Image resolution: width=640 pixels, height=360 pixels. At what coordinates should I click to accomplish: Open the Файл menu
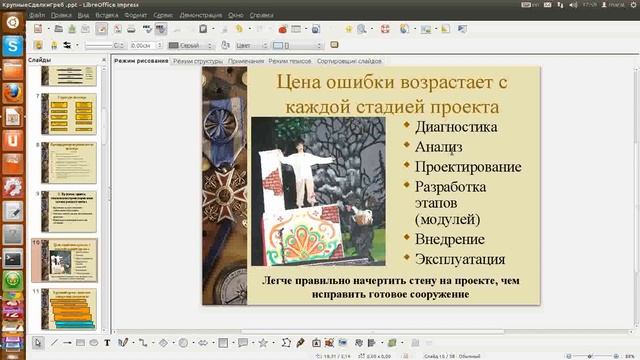(37, 15)
